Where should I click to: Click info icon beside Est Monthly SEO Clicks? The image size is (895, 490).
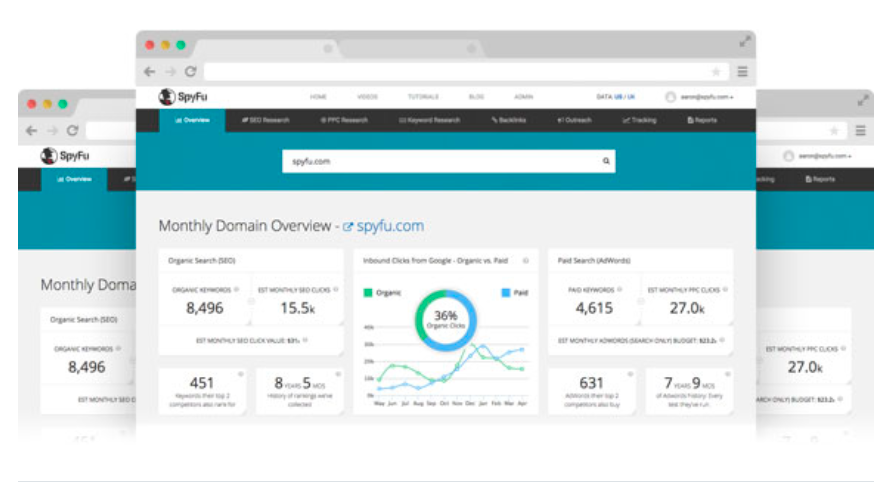click(336, 290)
